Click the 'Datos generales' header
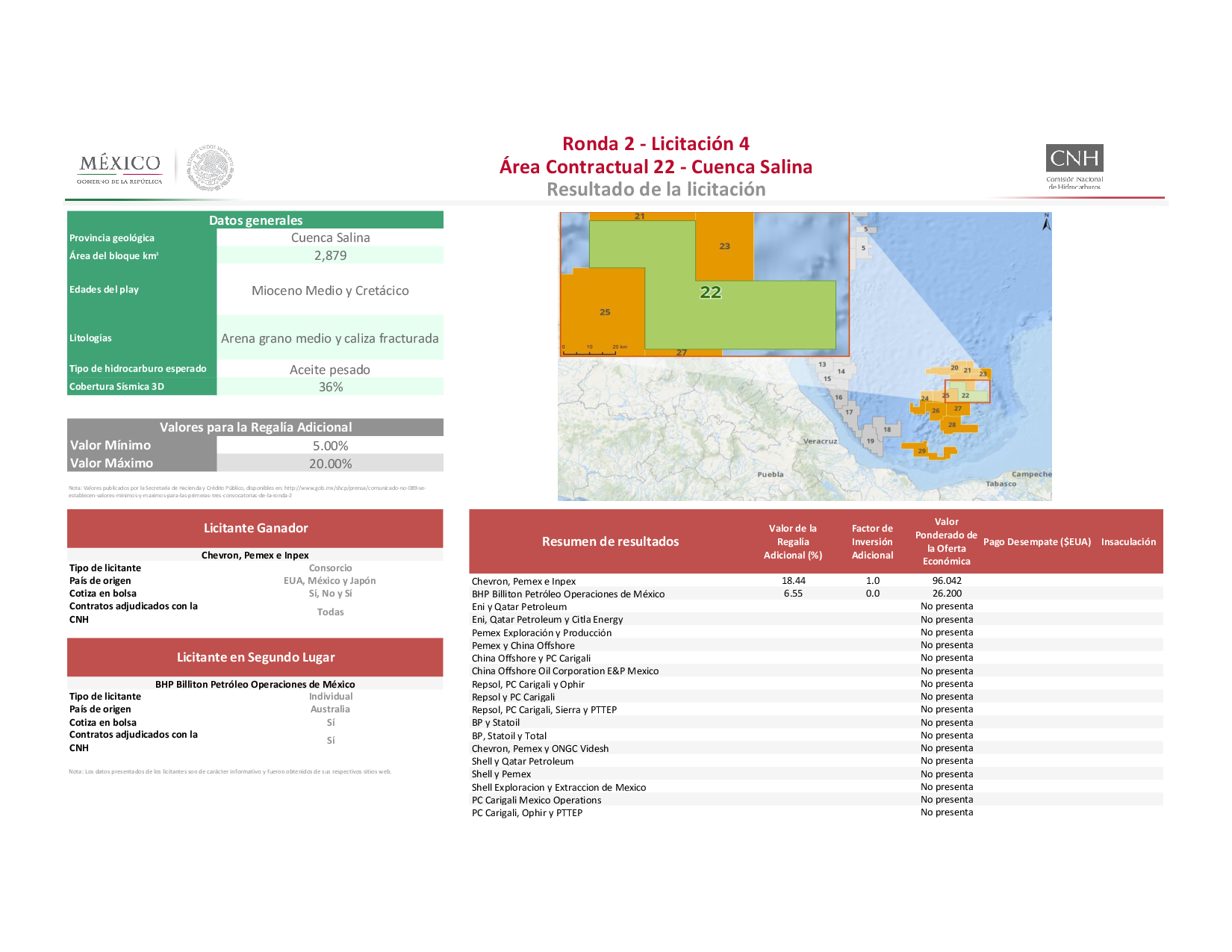The width and height of the screenshot is (1232, 952). point(255,220)
